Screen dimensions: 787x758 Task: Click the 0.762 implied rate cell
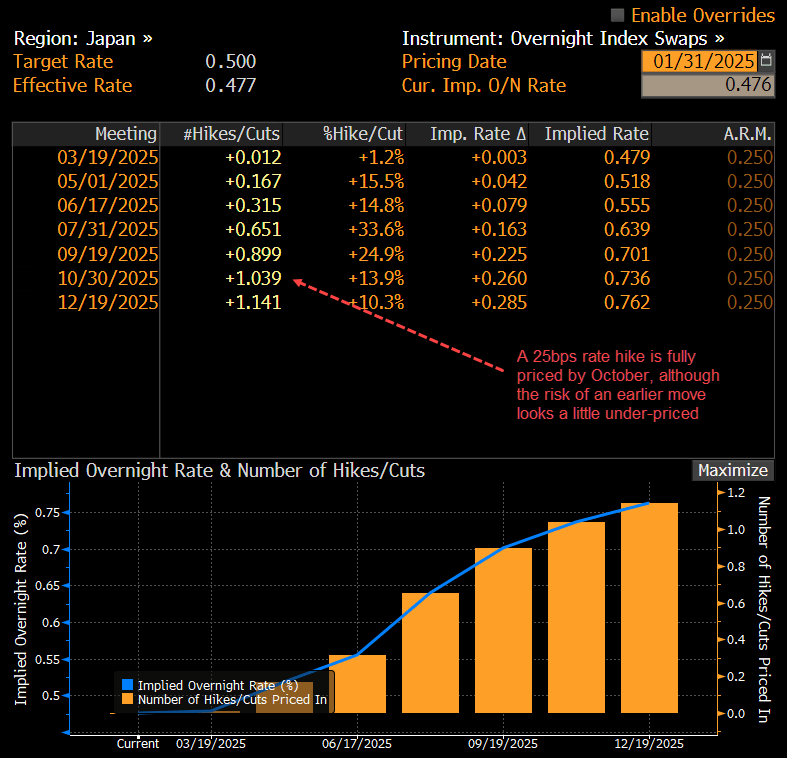pos(627,302)
